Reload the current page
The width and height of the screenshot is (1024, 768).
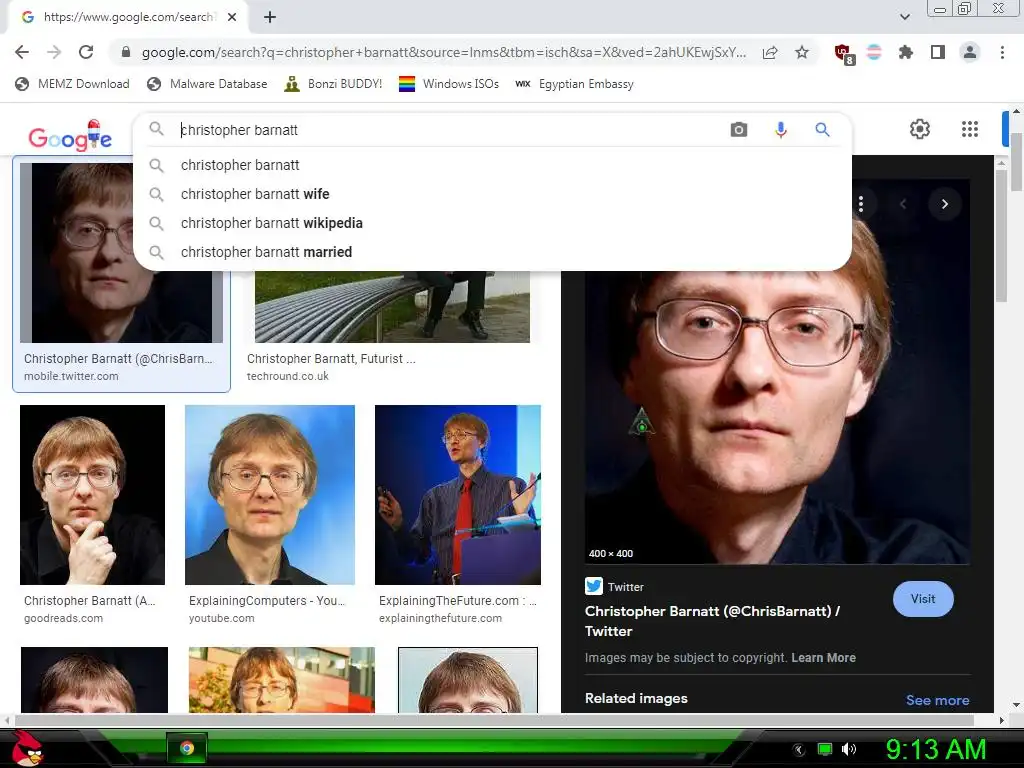(x=86, y=52)
